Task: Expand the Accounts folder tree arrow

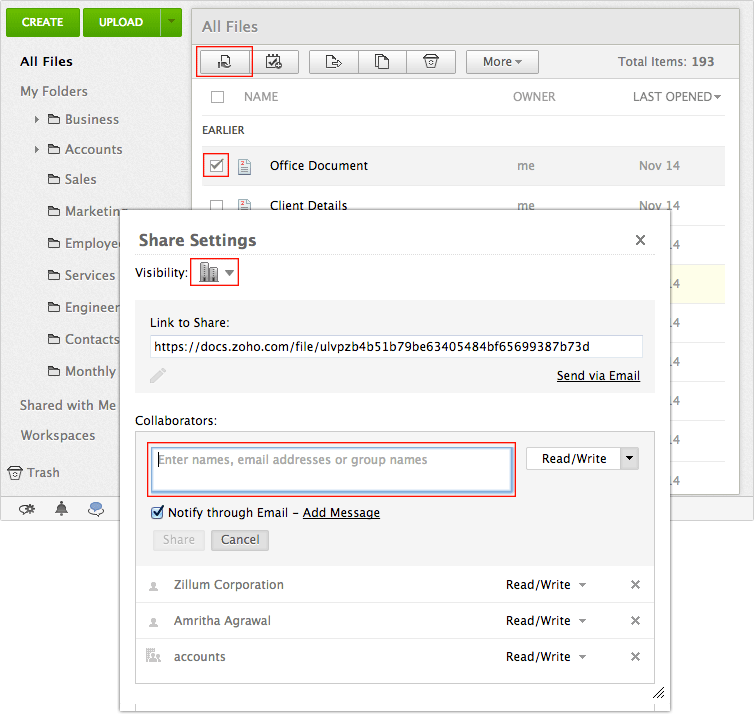Action: click(37, 150)
